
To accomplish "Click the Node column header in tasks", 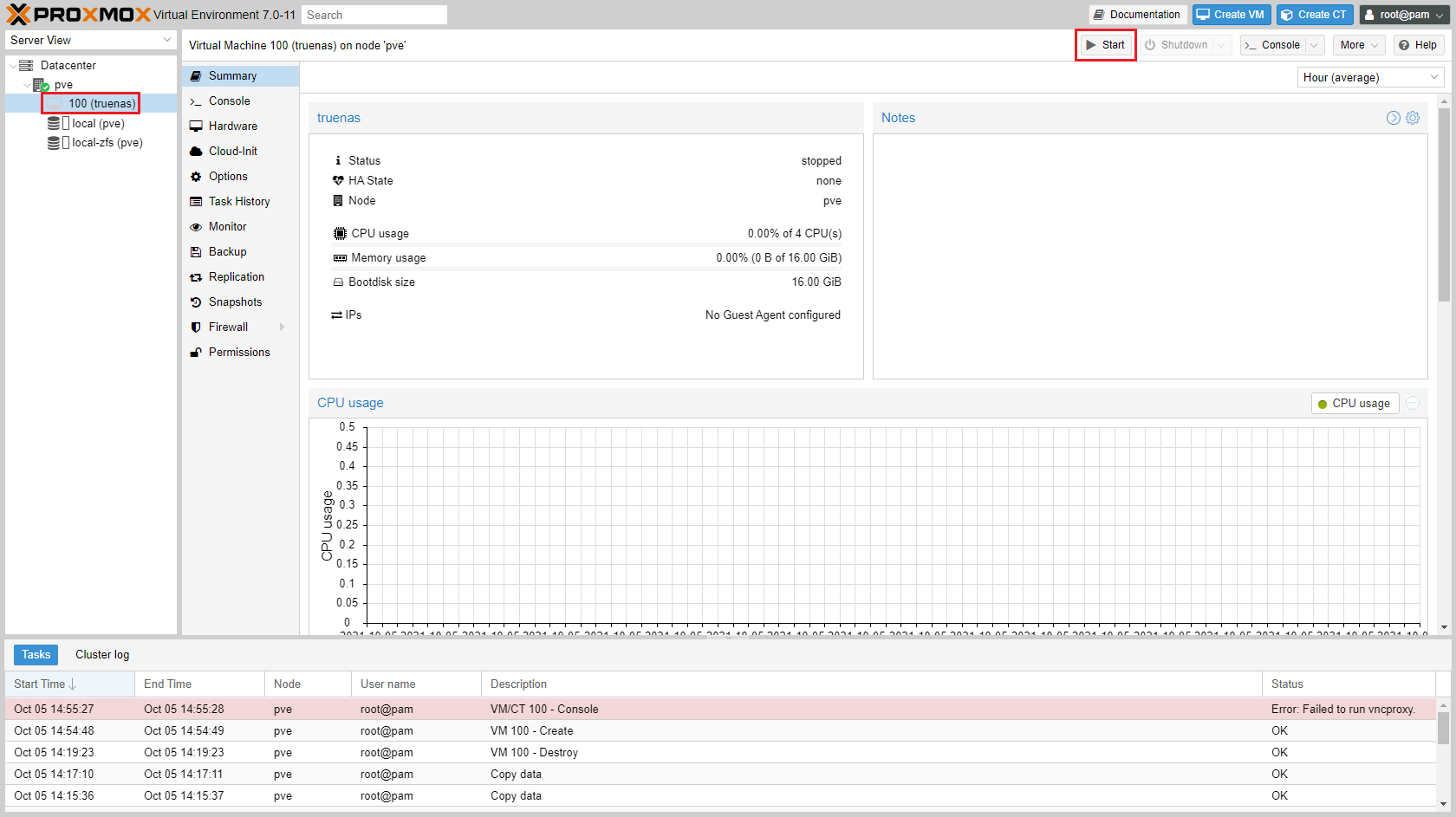I will pos(309,684).
